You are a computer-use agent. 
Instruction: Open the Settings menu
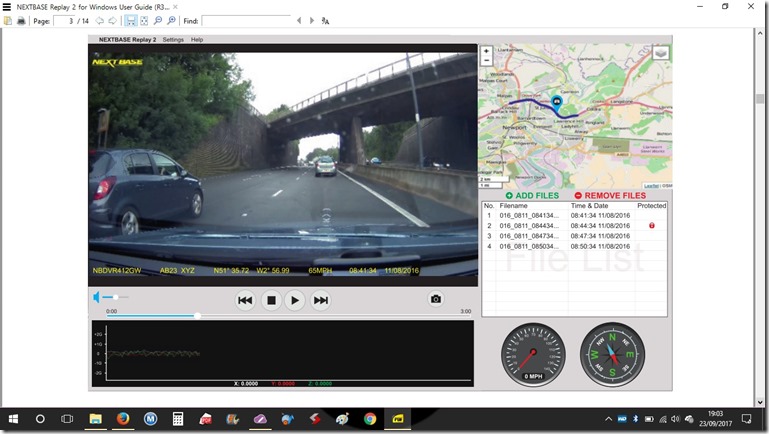point(173,40)
